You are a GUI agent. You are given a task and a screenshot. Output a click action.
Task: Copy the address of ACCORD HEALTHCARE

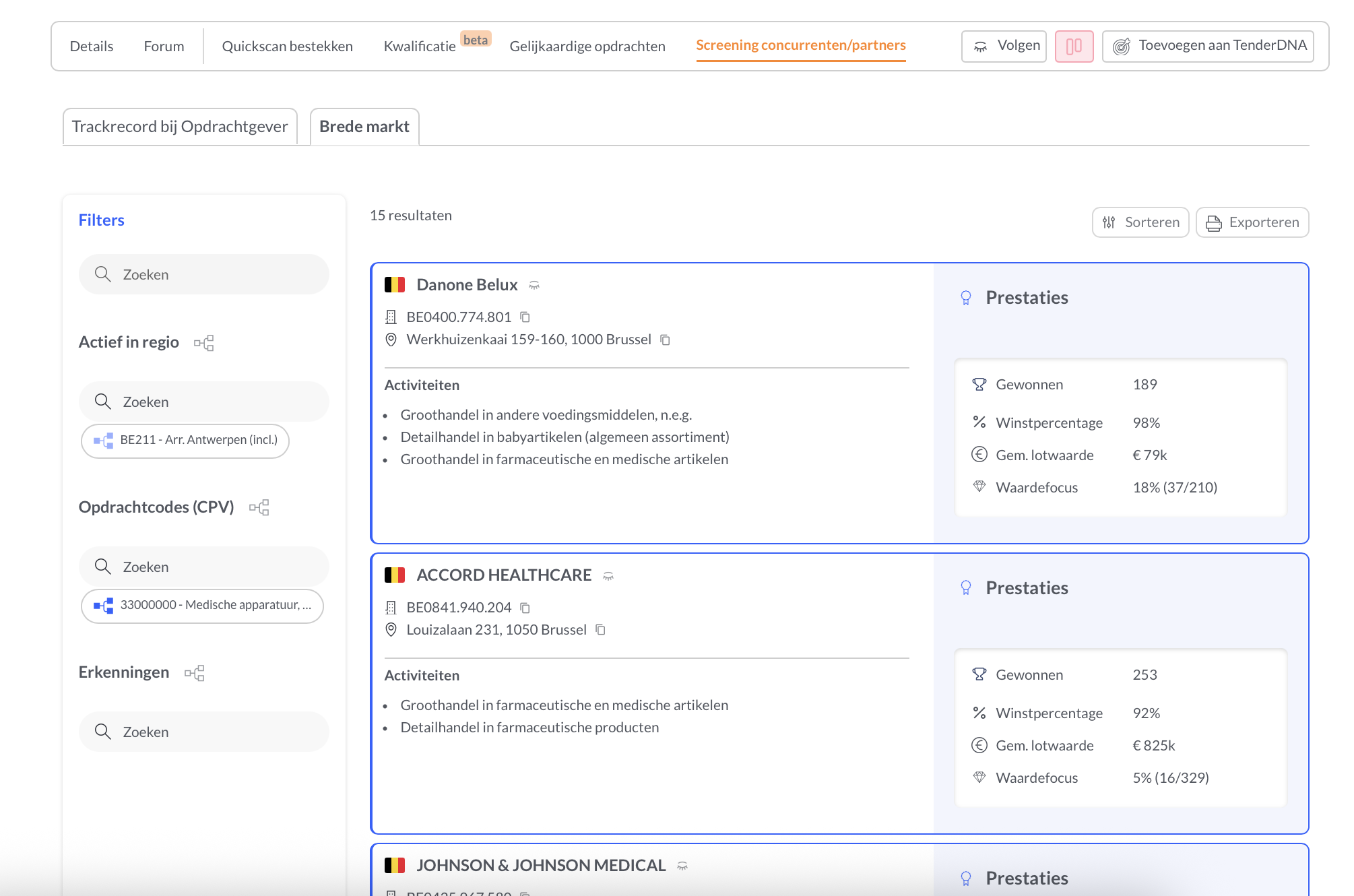click(x=600, y=629)
